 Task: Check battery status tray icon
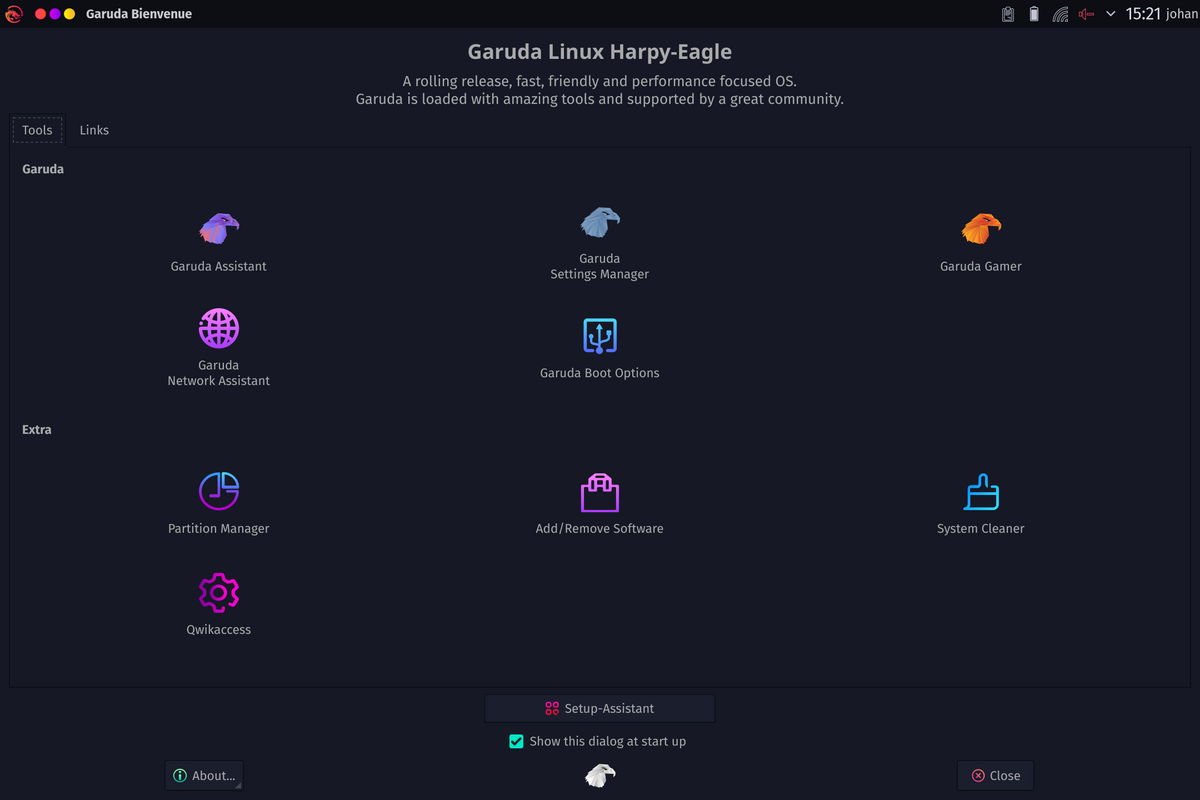coord(1034,14)
